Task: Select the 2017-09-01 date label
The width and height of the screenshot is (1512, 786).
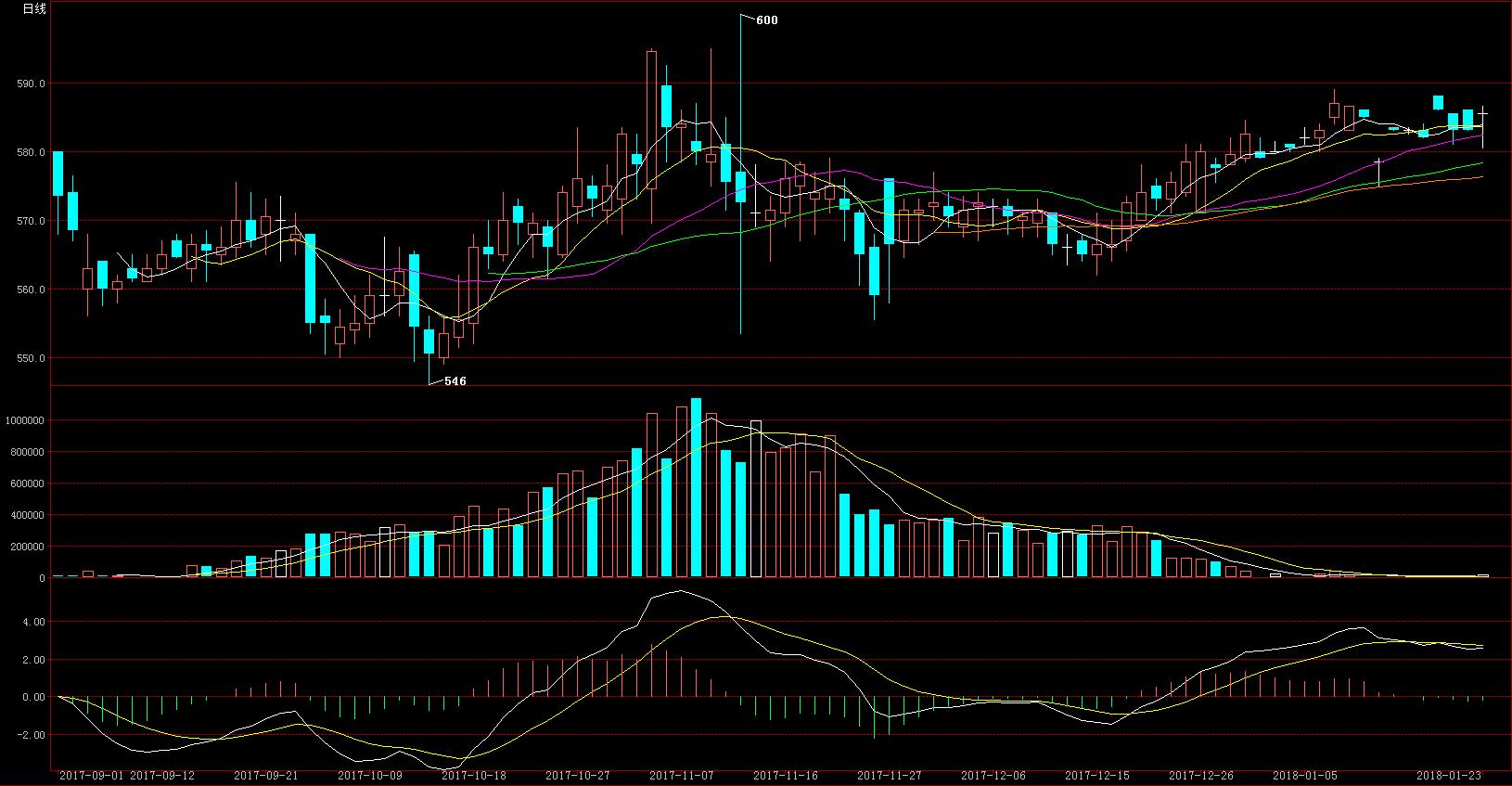Action: click(91, 775)
